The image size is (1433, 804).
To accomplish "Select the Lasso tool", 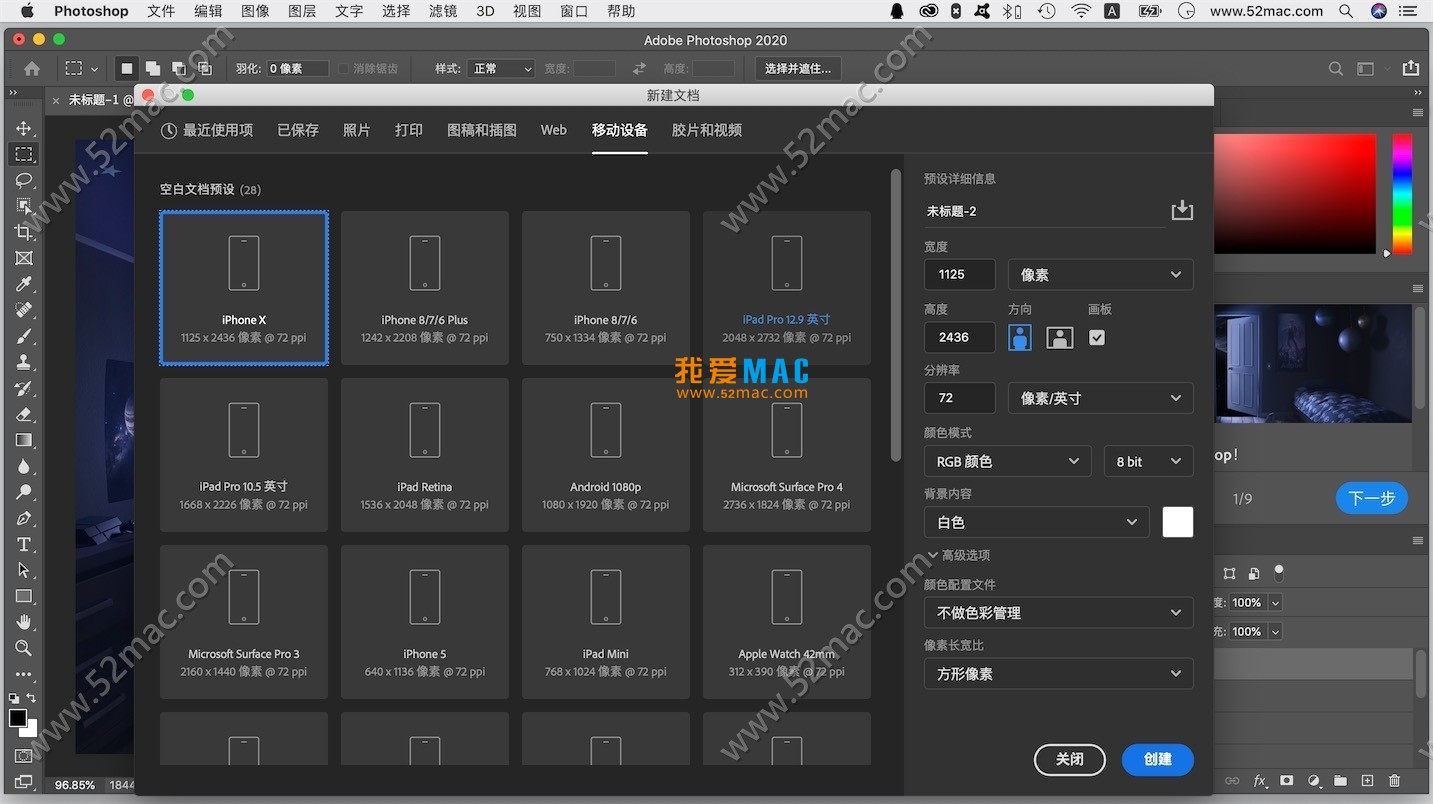I will click(24, 180).
